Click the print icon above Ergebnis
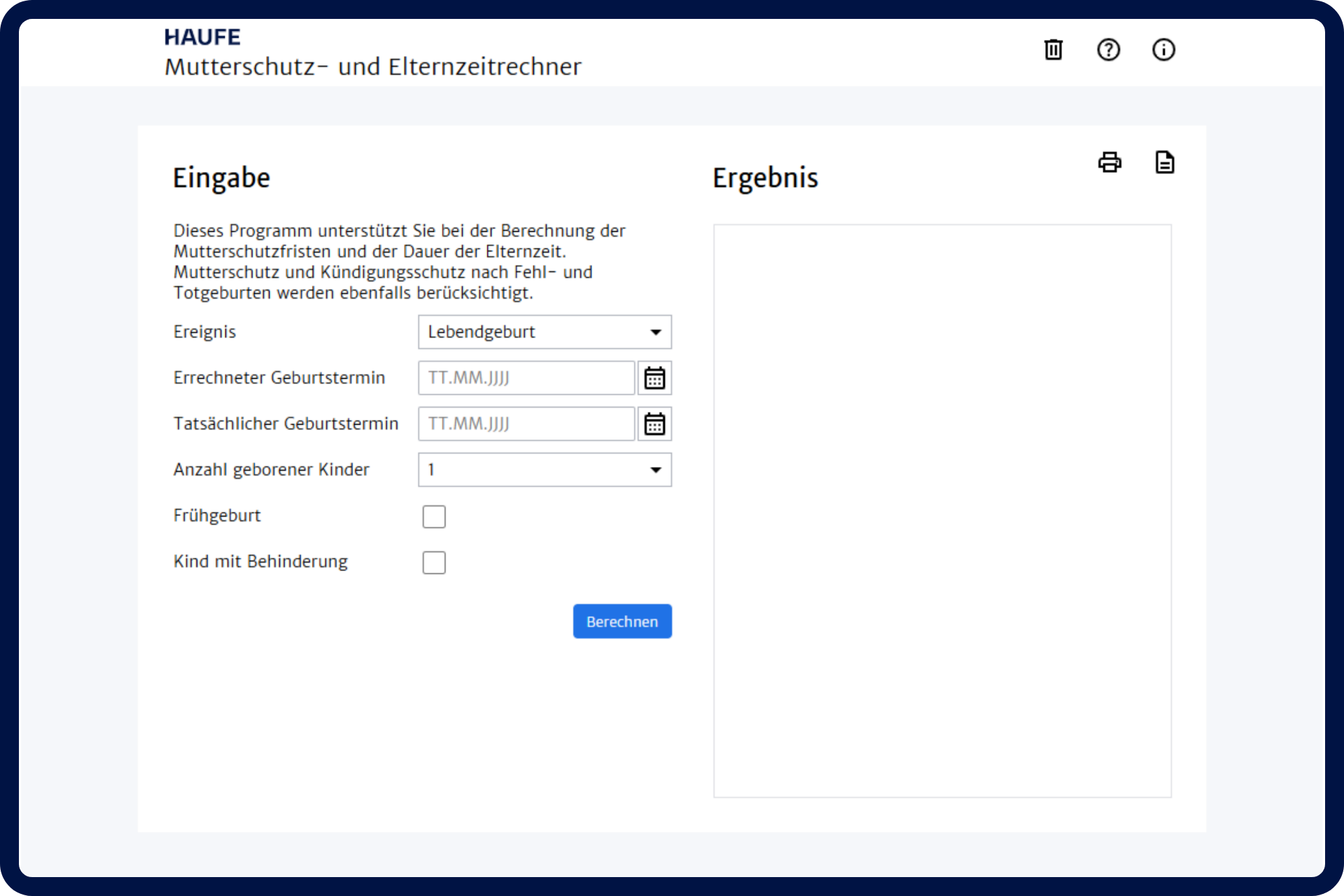1344x896 pixels. point(1109,162)
